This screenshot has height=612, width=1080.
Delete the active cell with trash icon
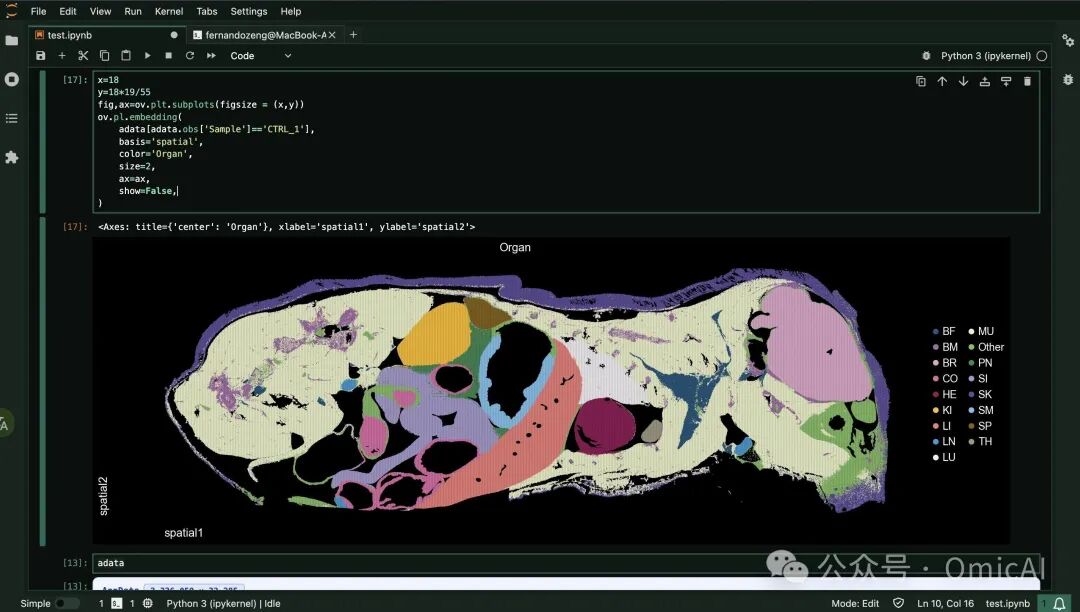coord(1028,81)
